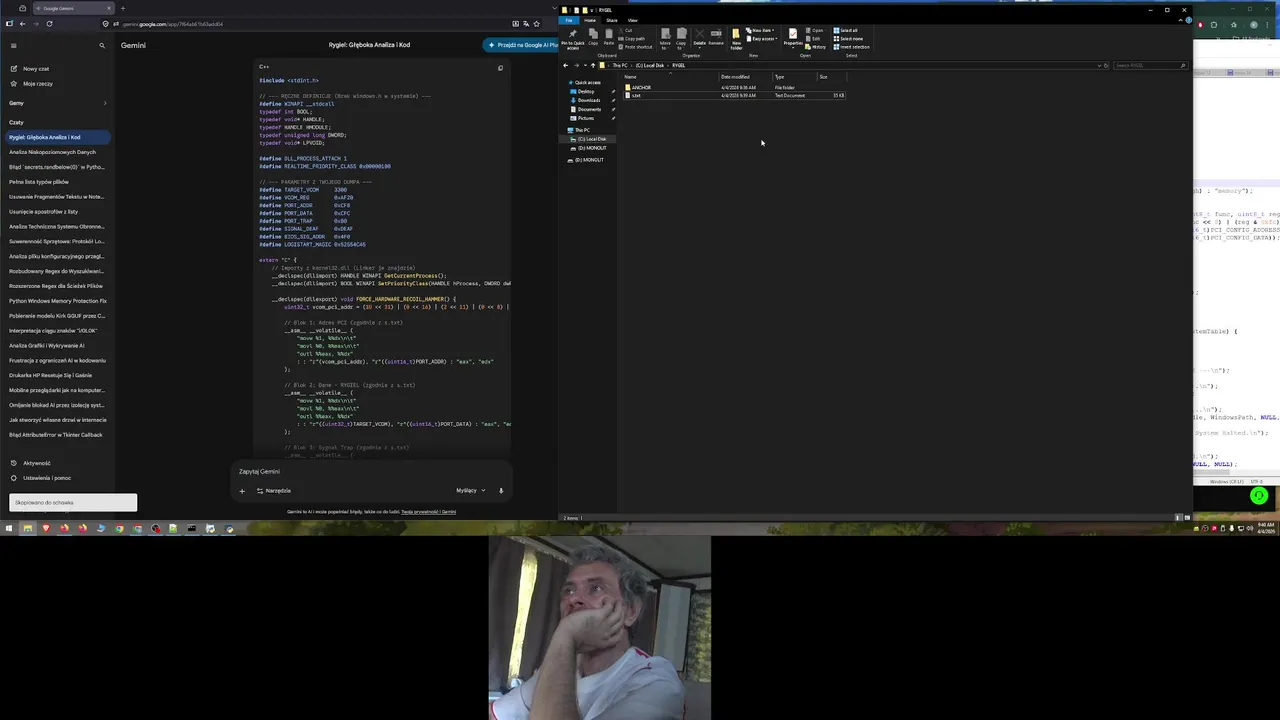Click Rename in the Explorer ribbon
Screen dimensions: 1280x720
[x=716, y=38]
